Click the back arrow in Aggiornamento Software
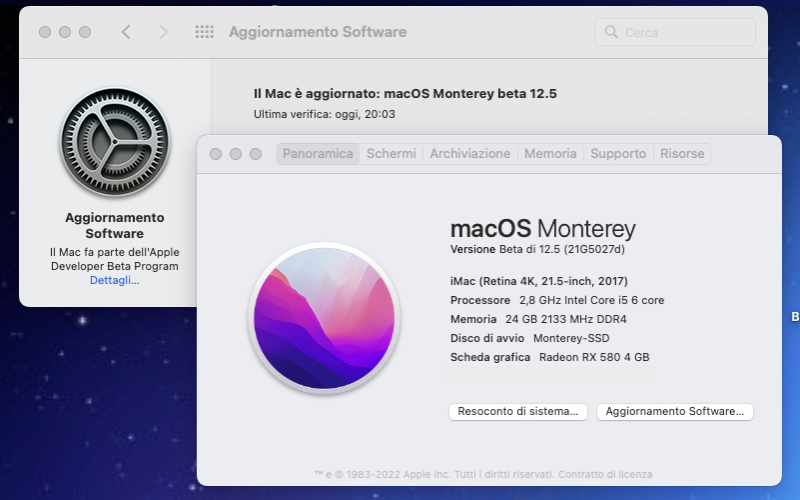The width and height of the screenshot is (800, 500). point(126,32)
